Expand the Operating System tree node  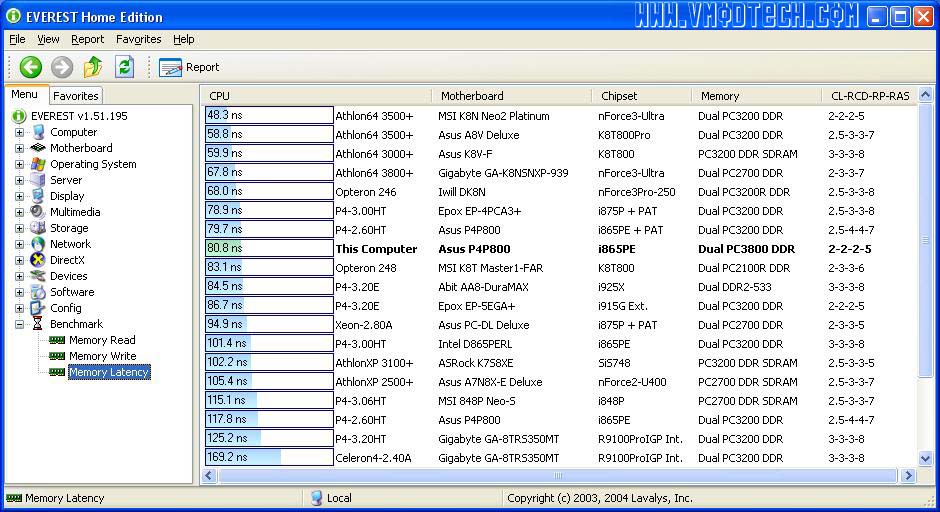click(19, 164)
